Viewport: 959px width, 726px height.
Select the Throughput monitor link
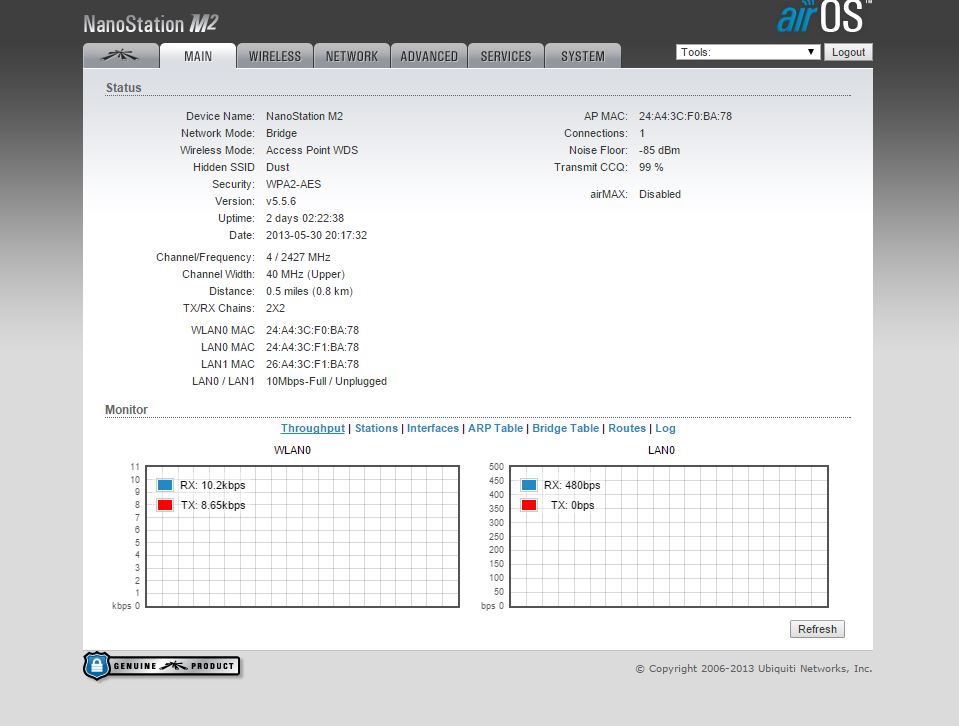pos(313,428)
